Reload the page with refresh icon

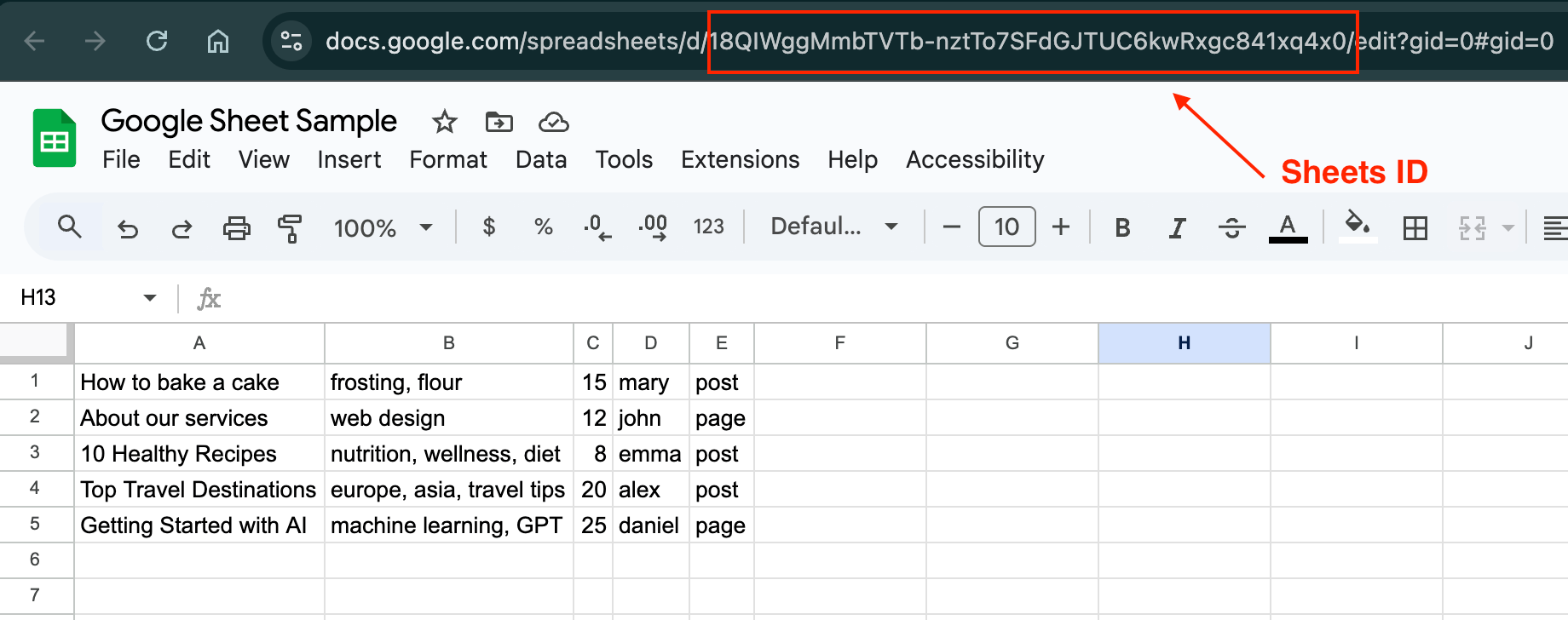157,41
